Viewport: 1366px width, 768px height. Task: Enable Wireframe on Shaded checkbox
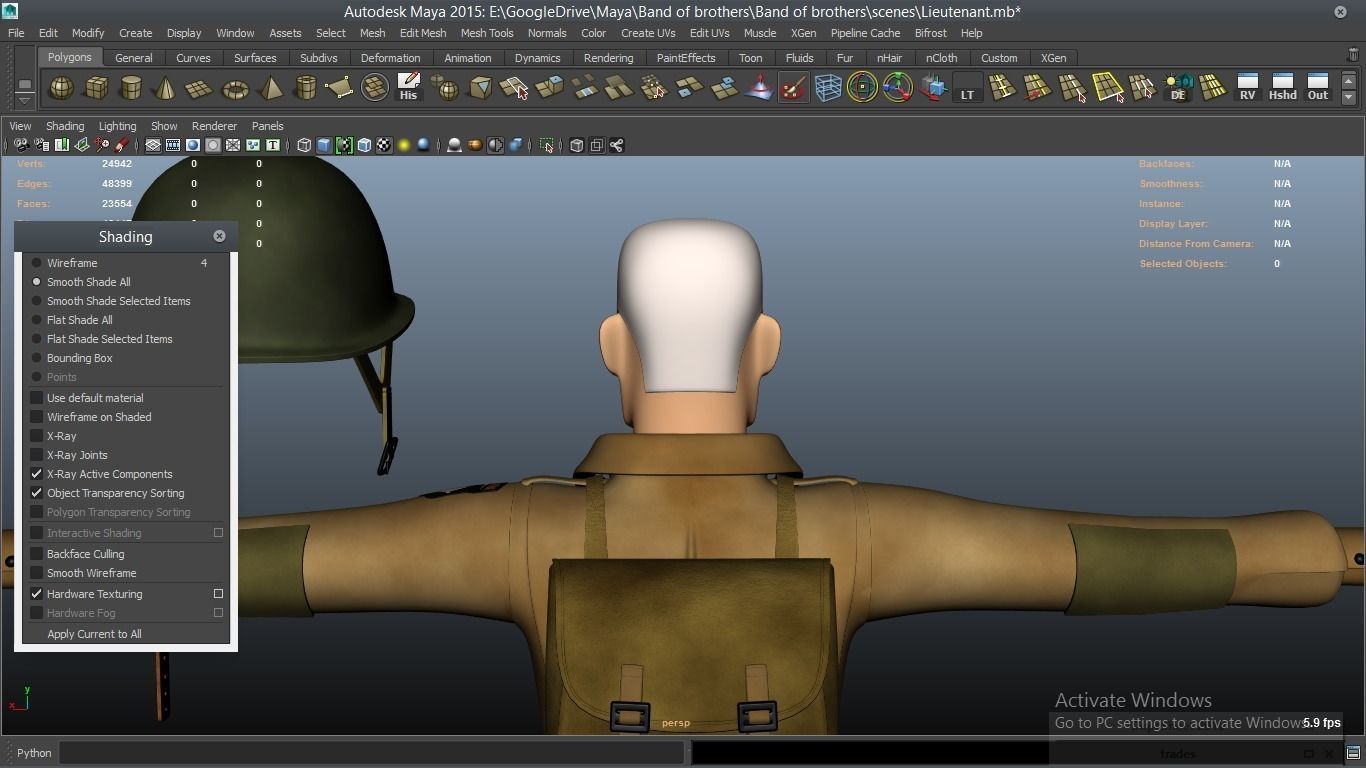[37, 417]
